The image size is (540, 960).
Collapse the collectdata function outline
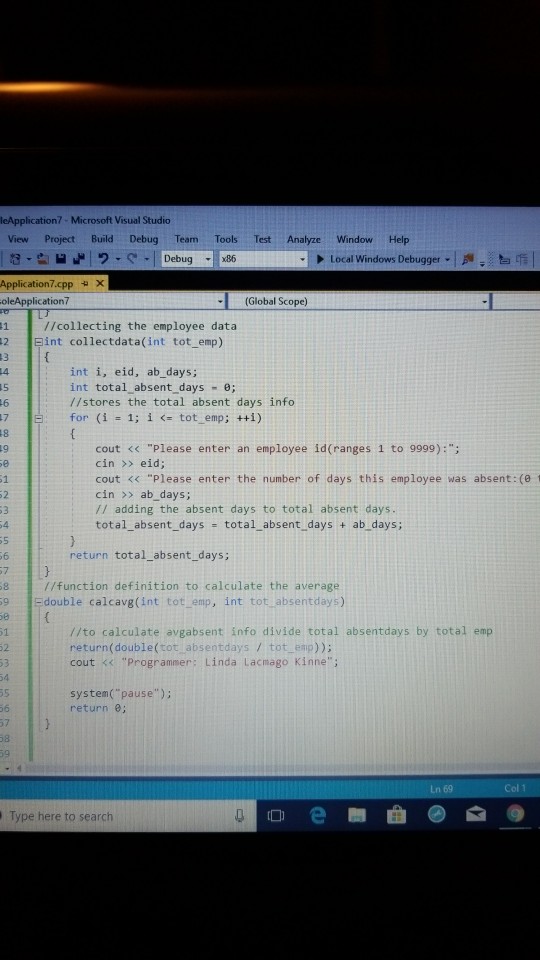[39, 342]
